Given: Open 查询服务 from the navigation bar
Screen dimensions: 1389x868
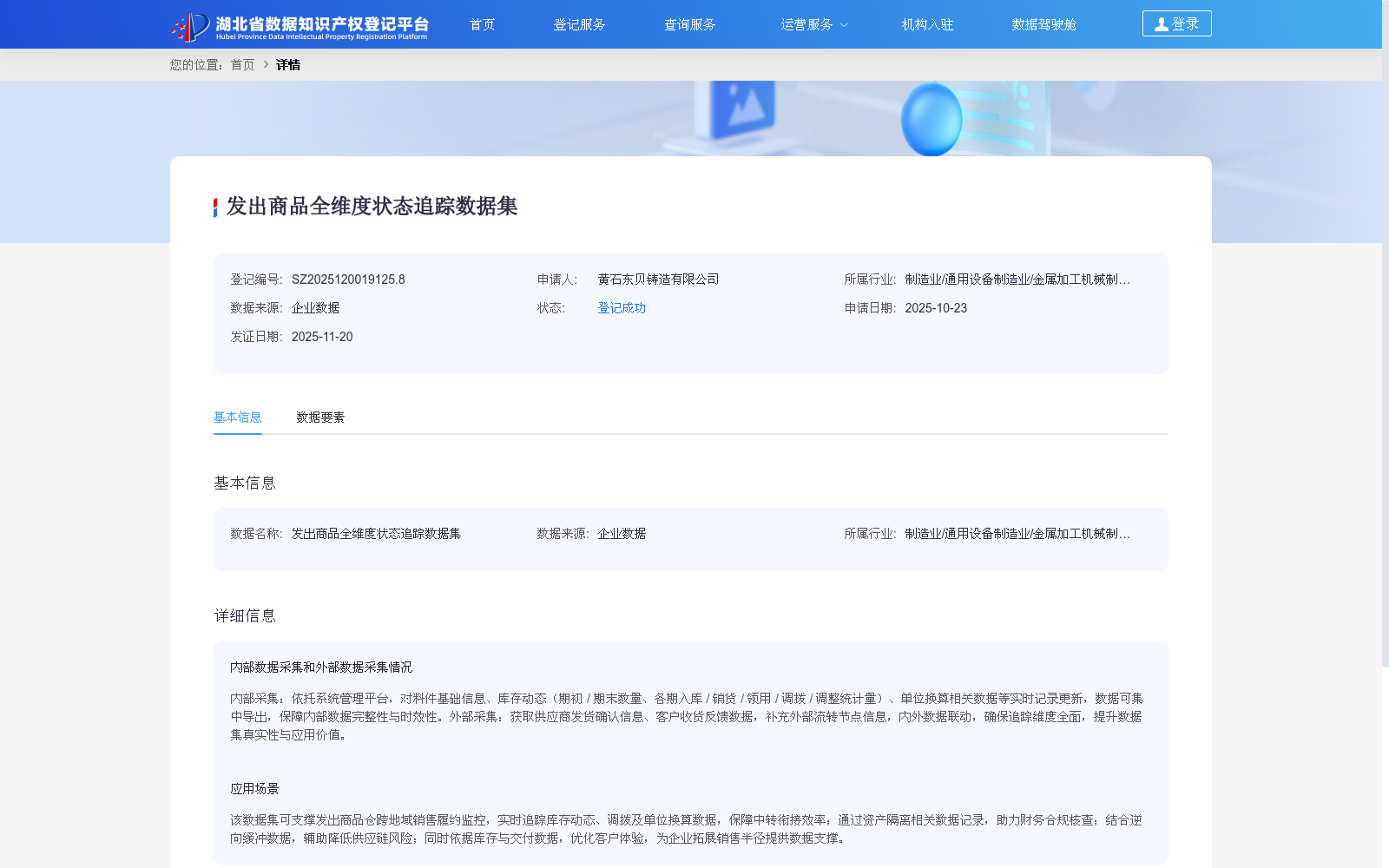Looking at the screenshot, I should pyautogui.click(x=689, y=24).
